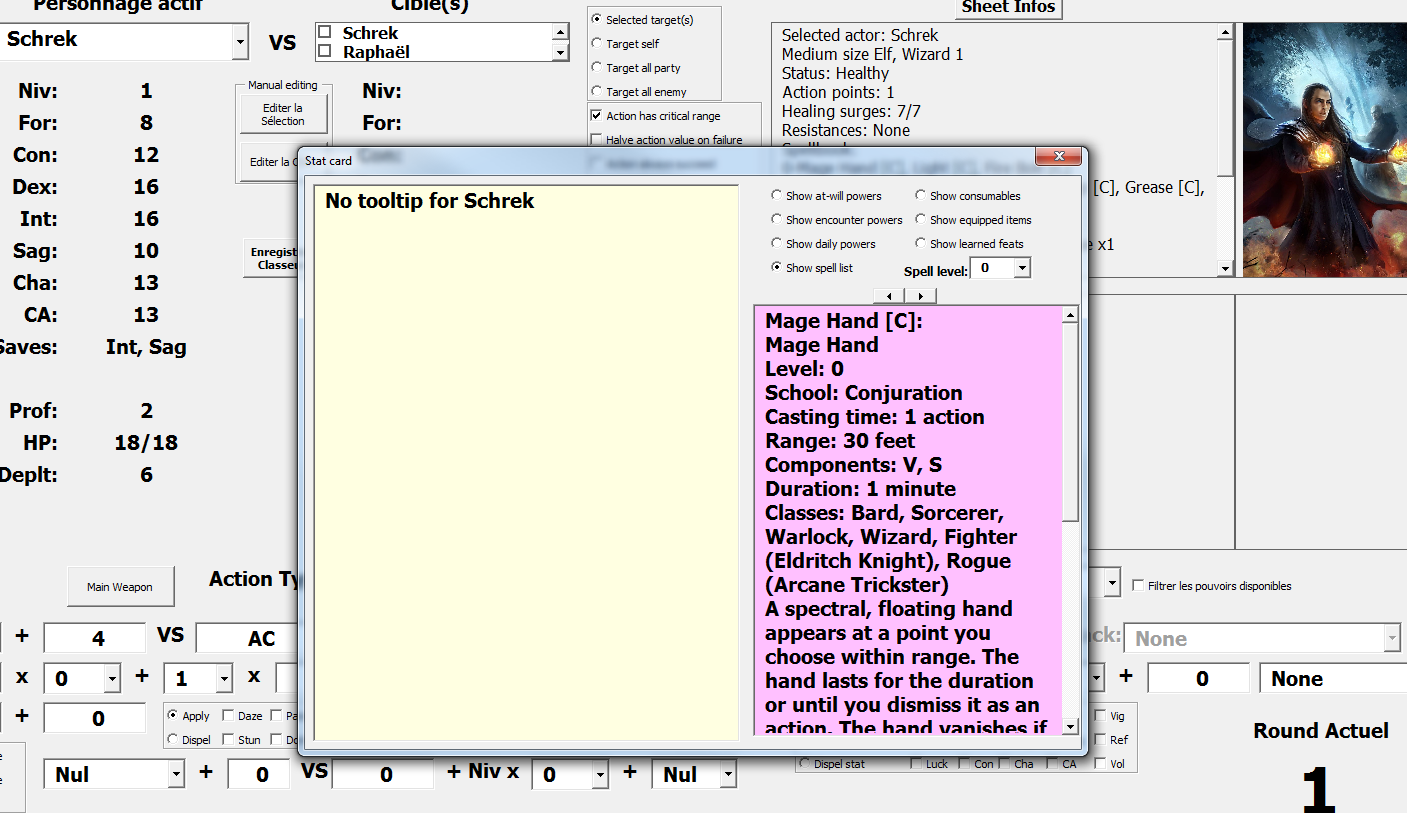
Task: Click the next spell right arrow
Action: 920,296
